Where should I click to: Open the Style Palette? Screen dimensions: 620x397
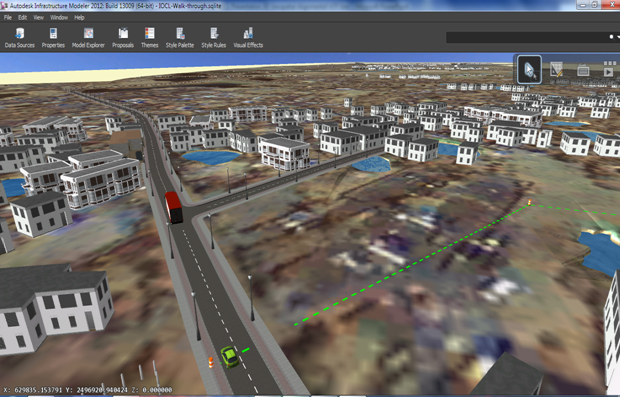click(180, 38)
